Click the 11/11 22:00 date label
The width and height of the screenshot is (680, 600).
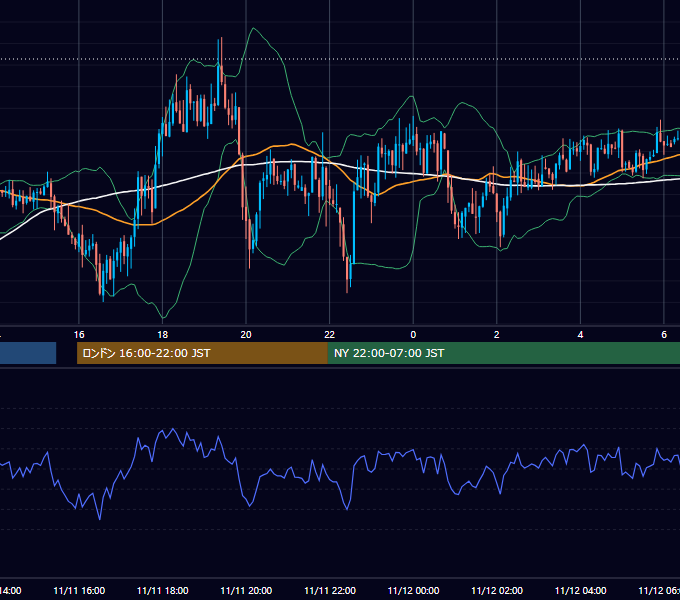click(330, 591)
